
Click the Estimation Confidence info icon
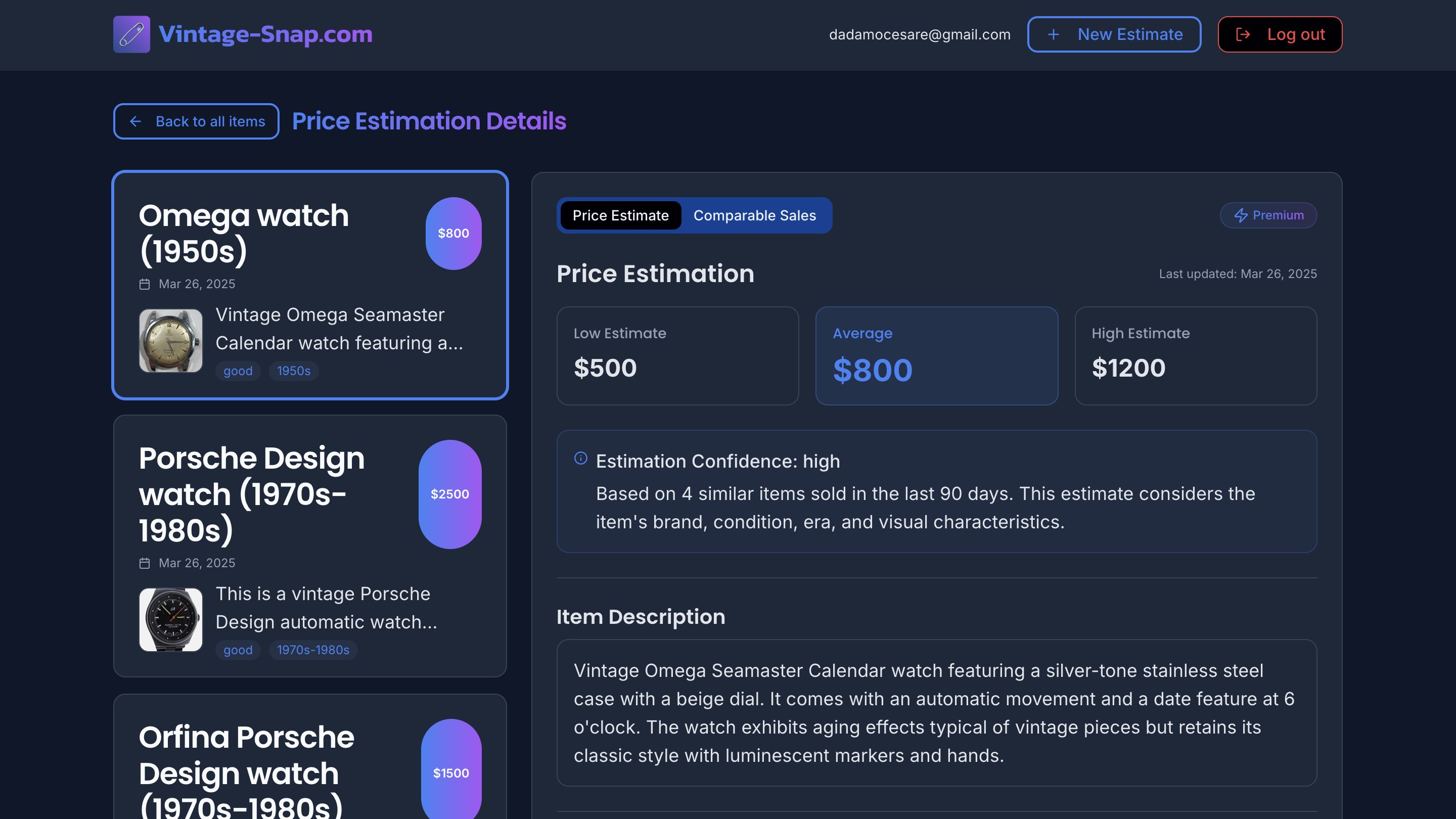pyautogui.click(x=580, y=459)
